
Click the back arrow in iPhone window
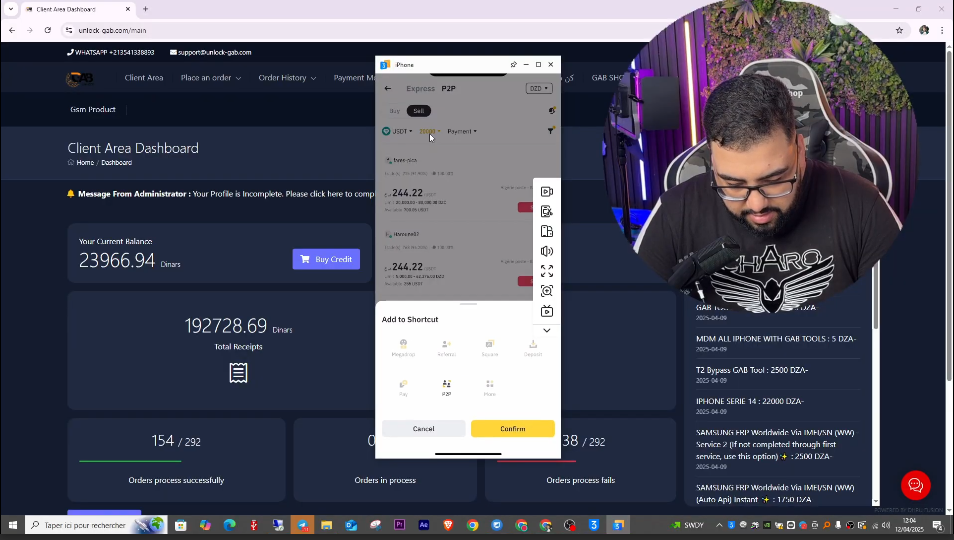click(388, 88)
